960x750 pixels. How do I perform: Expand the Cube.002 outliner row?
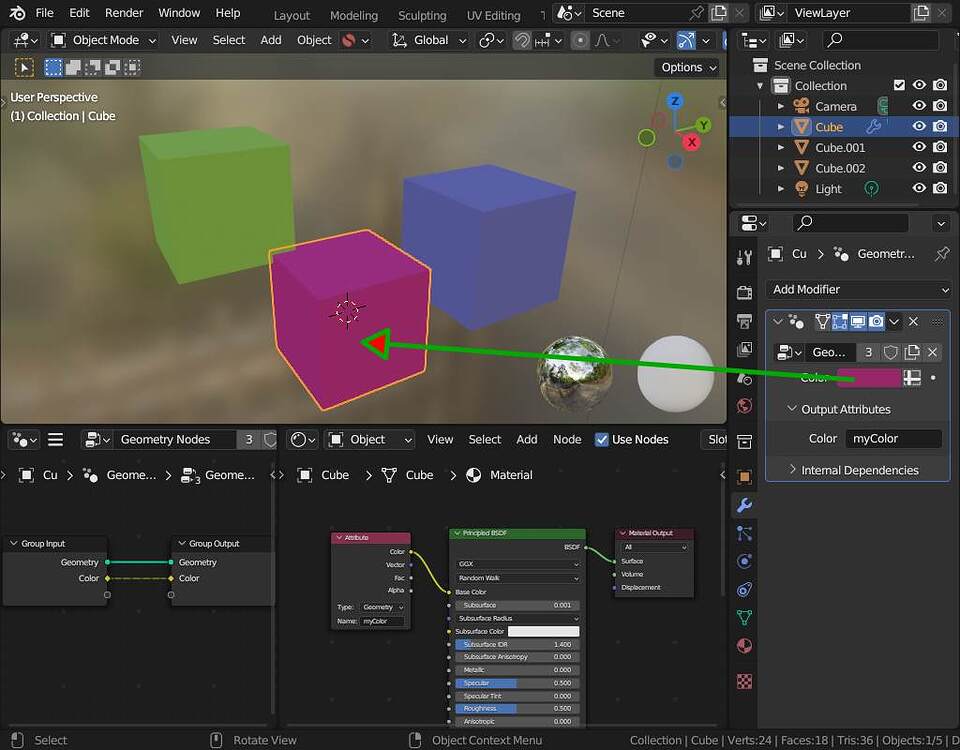click(x=781, y=168)
